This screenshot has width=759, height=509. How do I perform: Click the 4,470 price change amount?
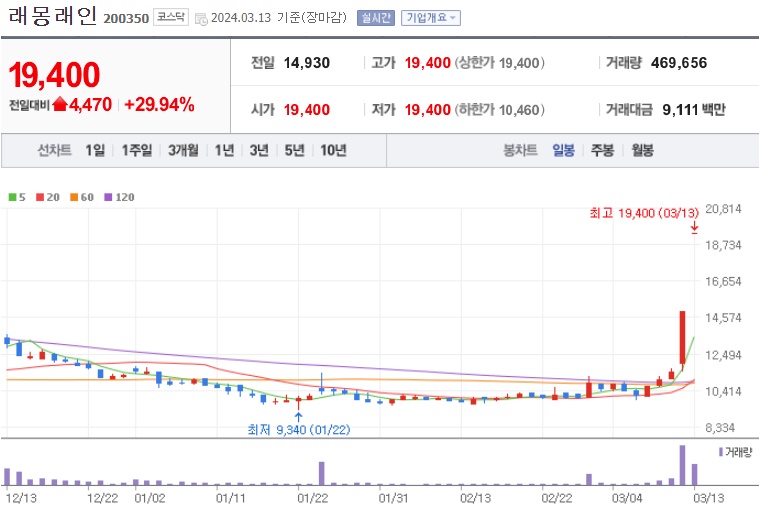pyautogui.click(x=91, y=105)
